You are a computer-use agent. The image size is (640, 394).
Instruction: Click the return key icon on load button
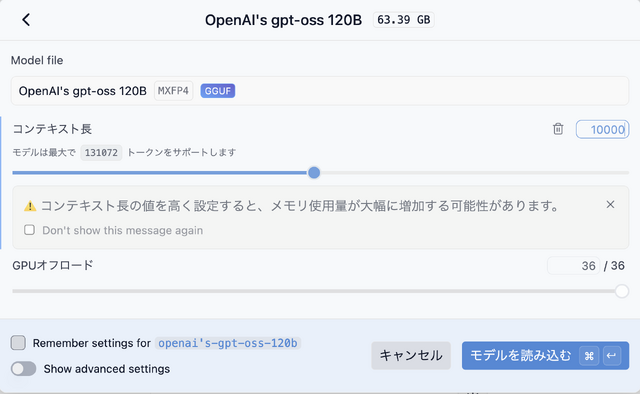pos(611,356)
